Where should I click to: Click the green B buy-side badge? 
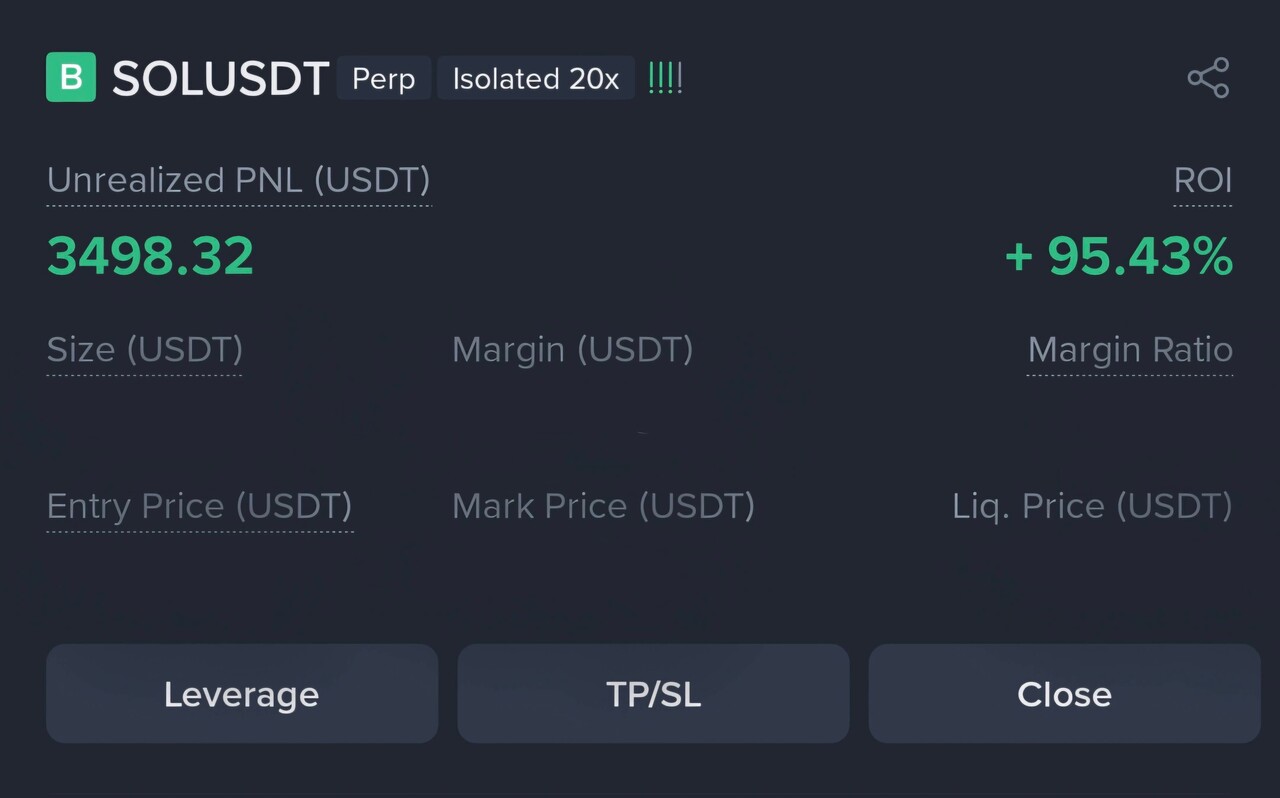tap(71, 78)
